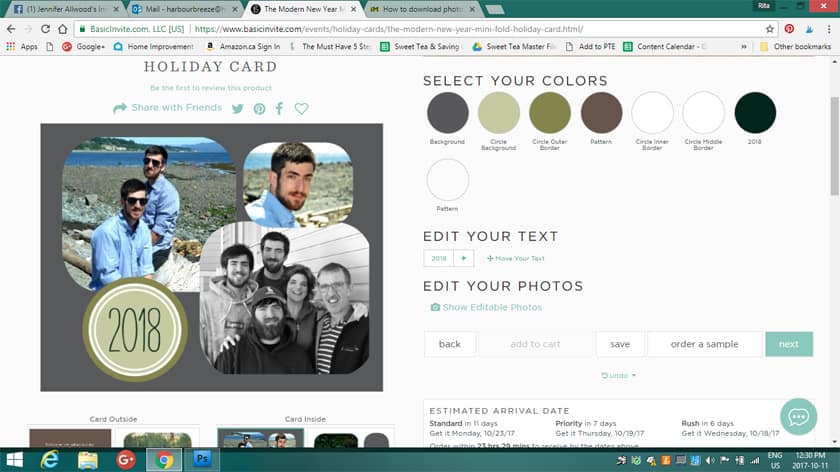Go back with the browser back arrow

(11, 29)
